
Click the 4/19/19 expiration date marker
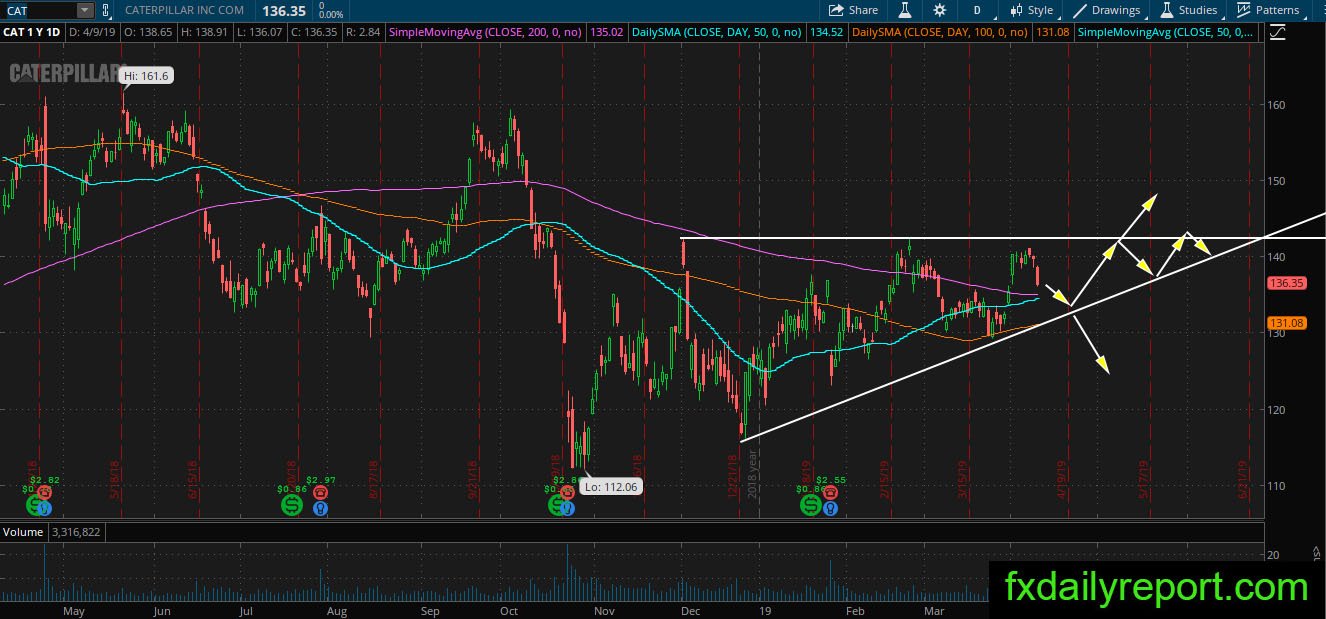point(1062,479)
